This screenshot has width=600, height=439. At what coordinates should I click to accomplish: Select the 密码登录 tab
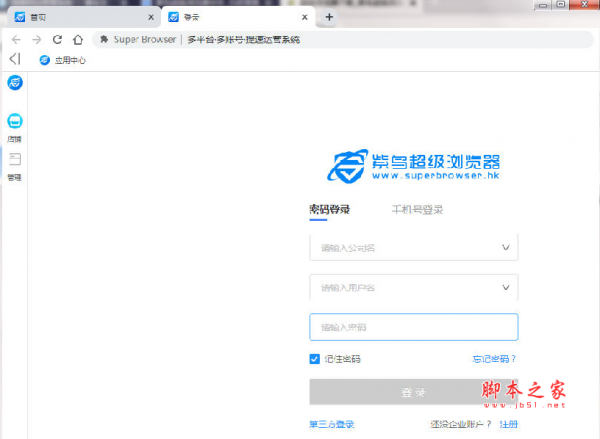tap(329, 210)
